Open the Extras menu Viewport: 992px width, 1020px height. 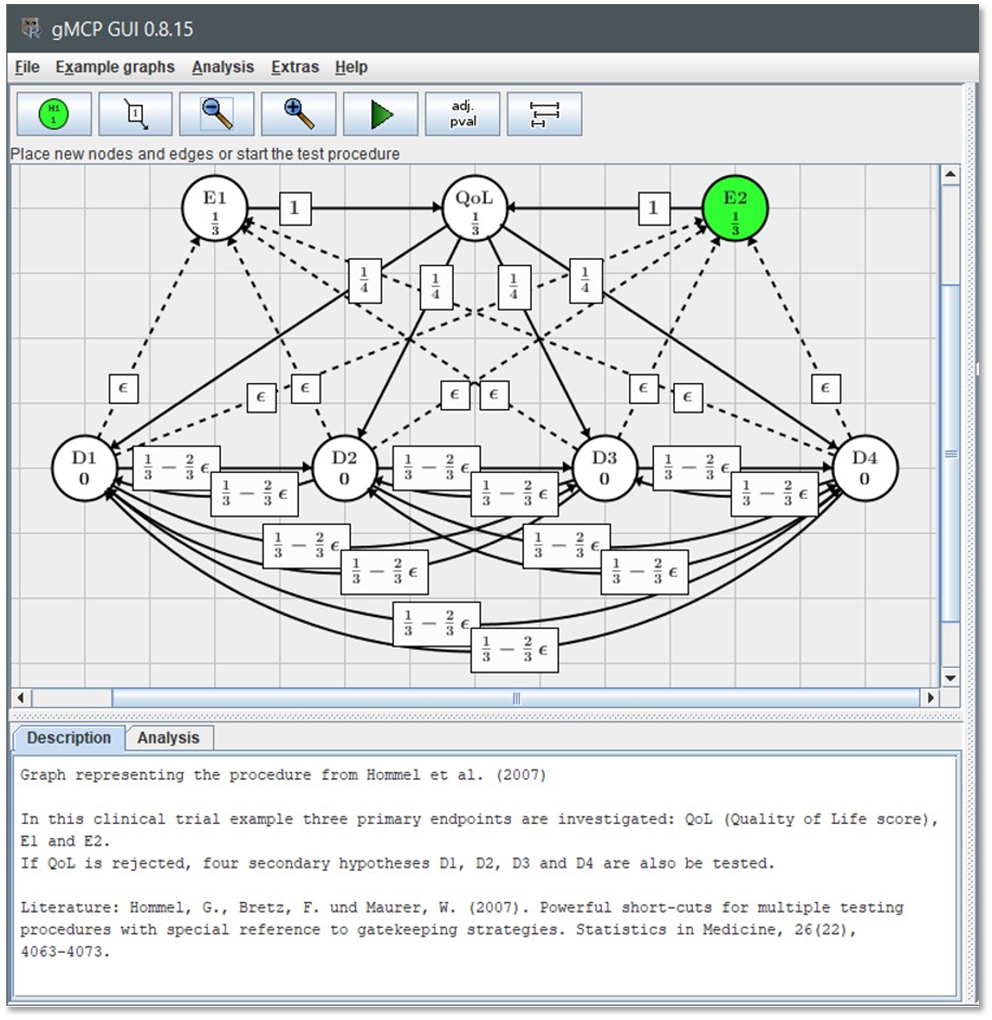(295, 67)
